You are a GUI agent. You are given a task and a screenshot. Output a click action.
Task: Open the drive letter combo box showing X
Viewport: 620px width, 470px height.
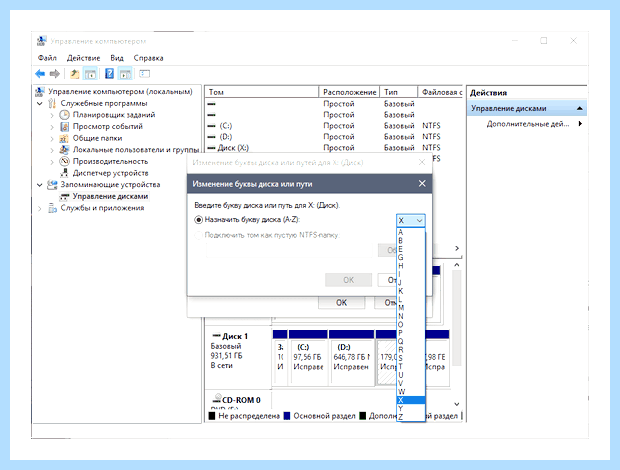click(410, 221)
